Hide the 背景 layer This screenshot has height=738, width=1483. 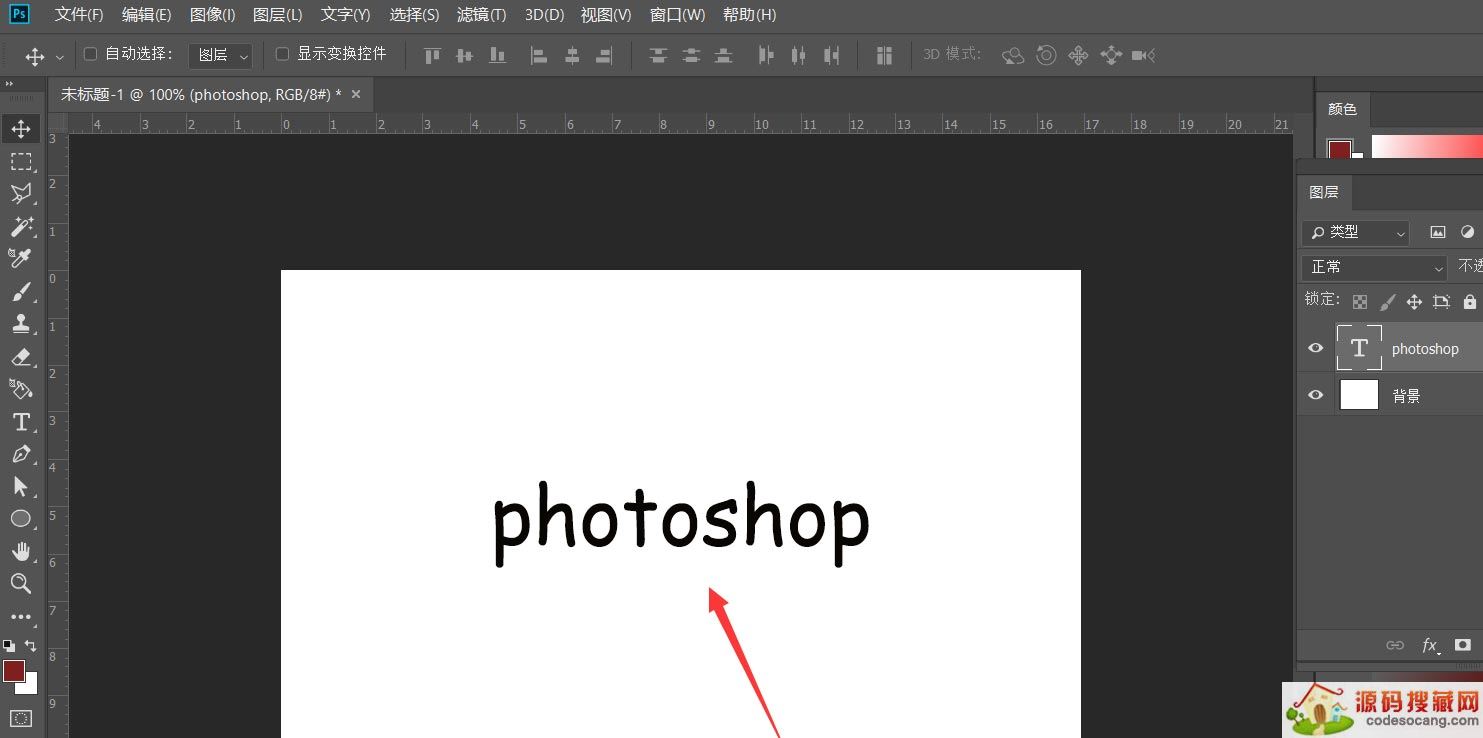(1316, 395)
